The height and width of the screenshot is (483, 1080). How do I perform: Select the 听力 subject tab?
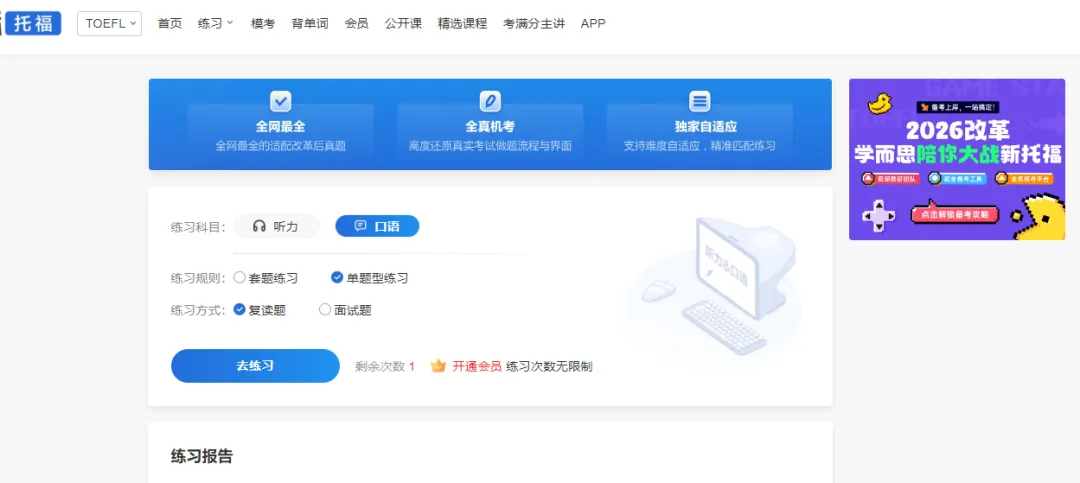click(276, 226)
